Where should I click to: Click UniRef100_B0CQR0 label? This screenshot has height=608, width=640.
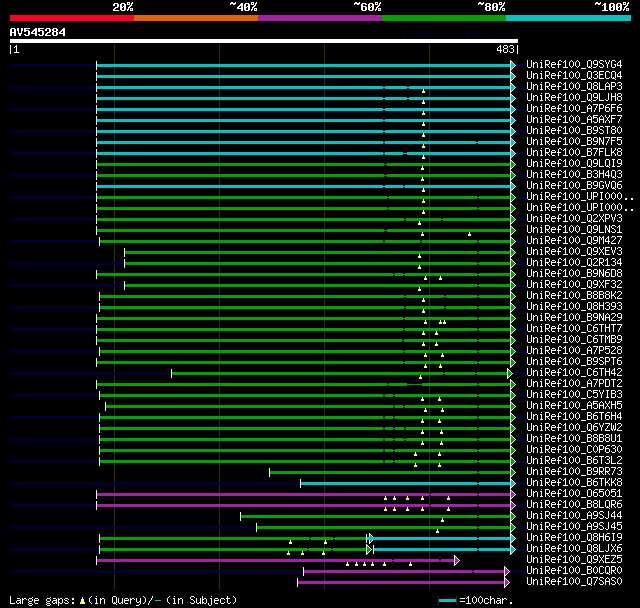tap(574, 571)
